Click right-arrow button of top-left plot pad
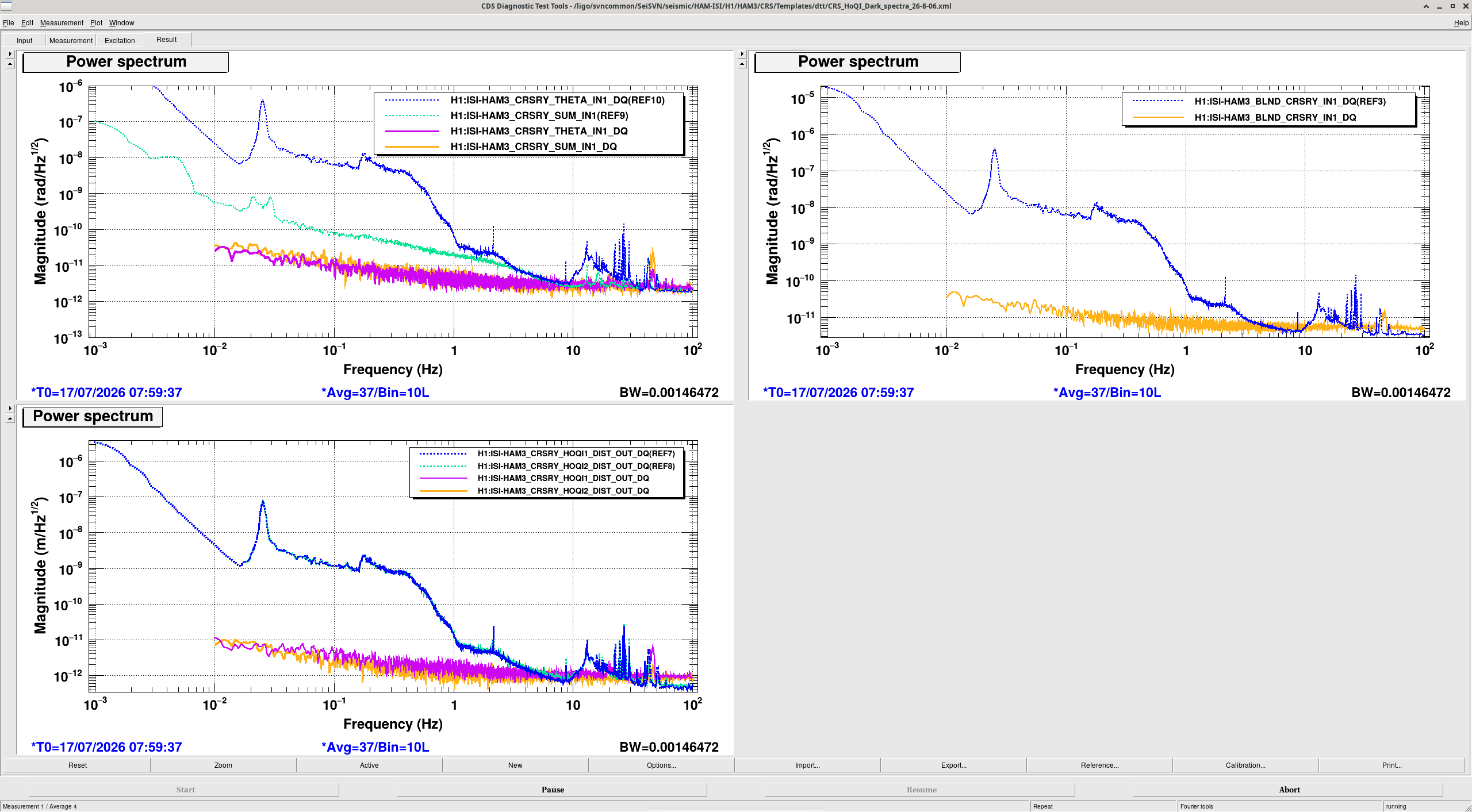The image size is (1472, 812). (x=10, y=53)
